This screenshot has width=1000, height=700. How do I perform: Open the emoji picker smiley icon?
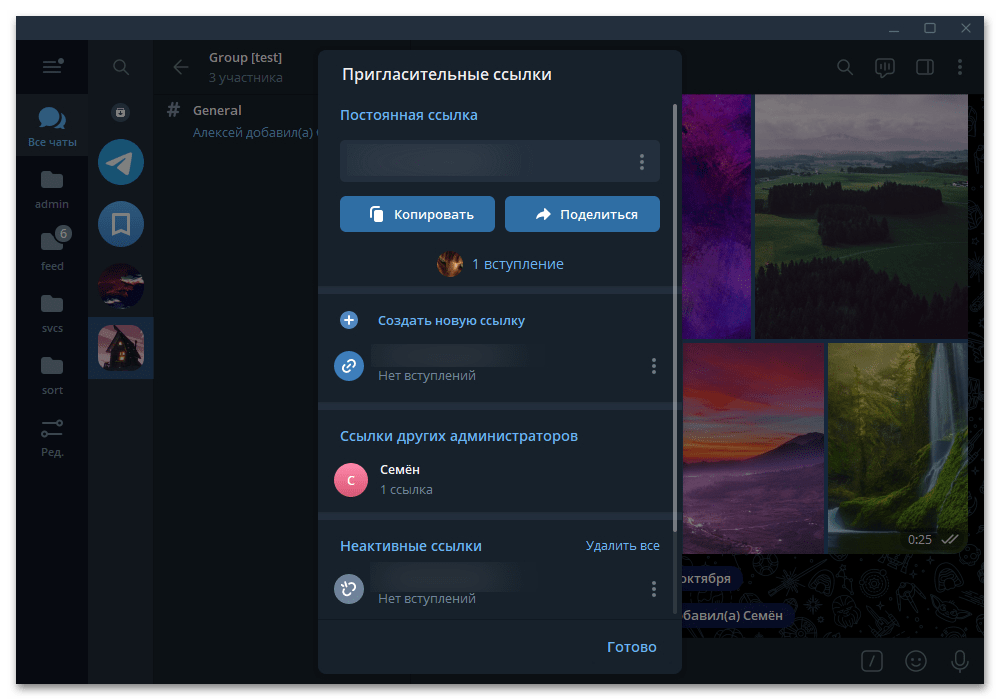click(916, 661)
